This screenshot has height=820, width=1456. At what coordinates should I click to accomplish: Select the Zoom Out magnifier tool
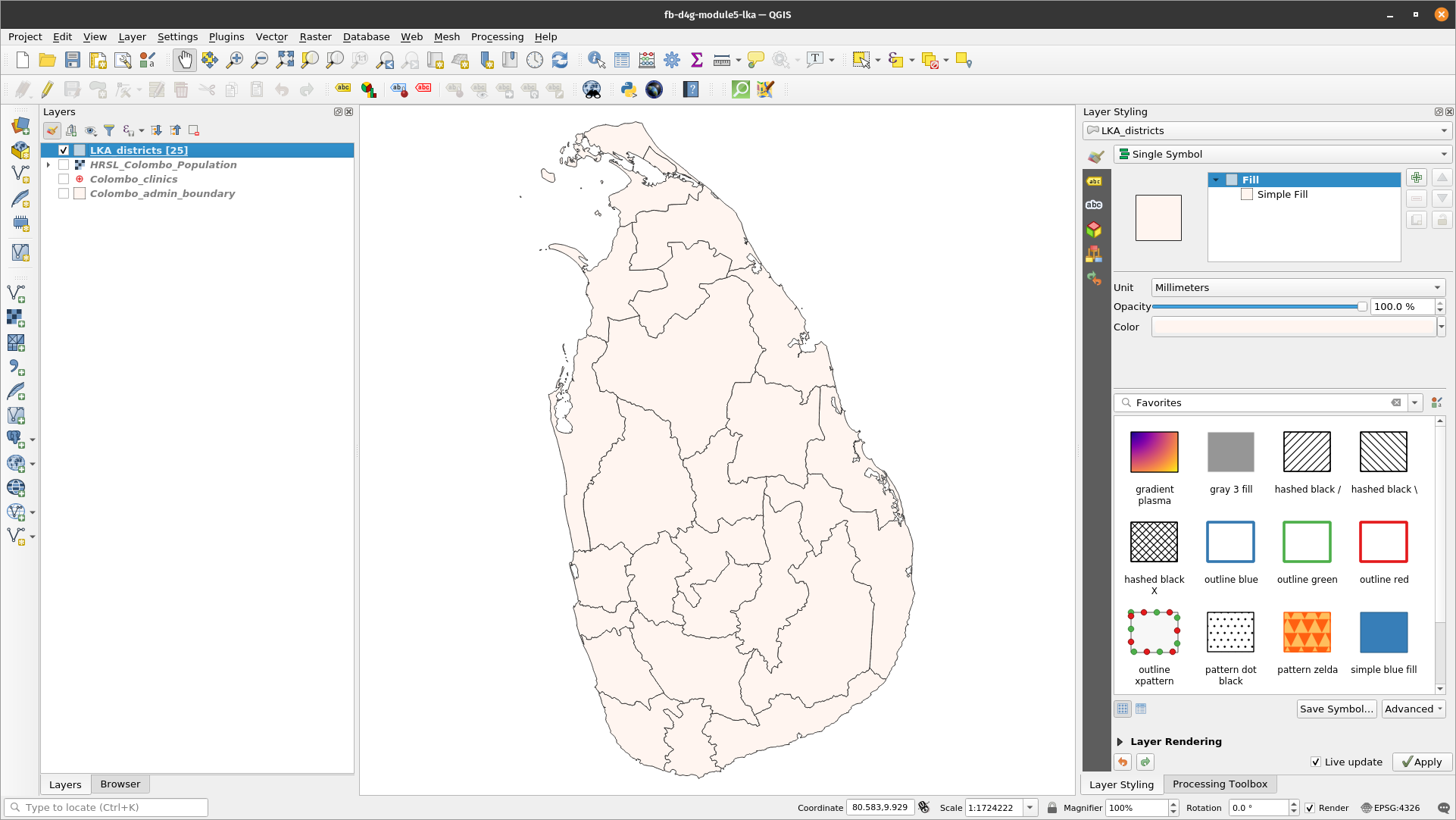(x=259, y=61)
